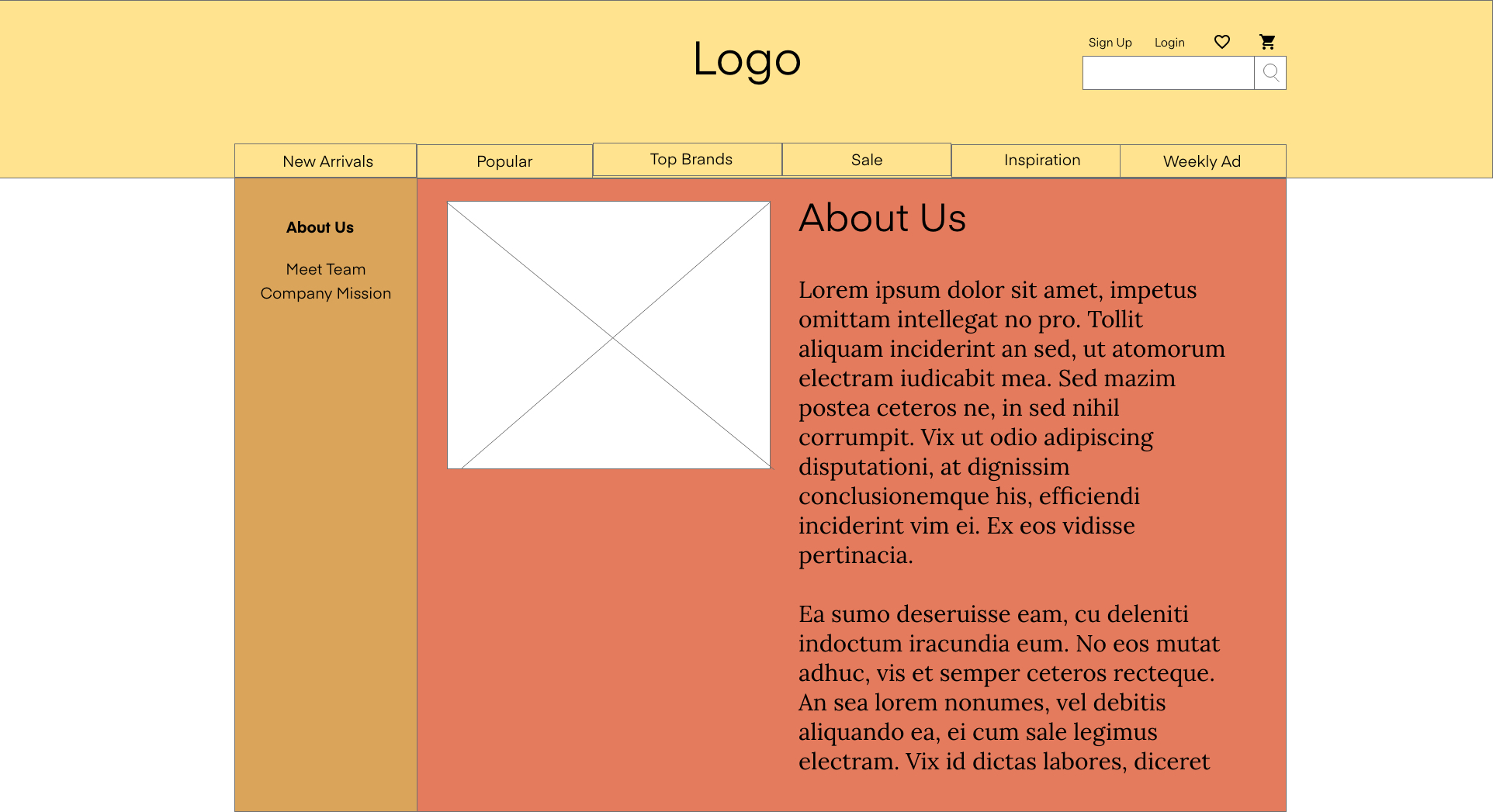Click the large About Us page heading

pyautogui.click(x=882, y=218)
